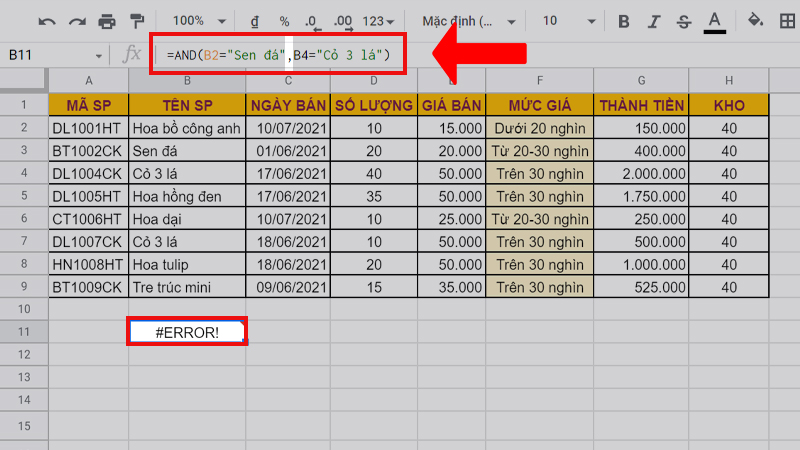Image resolution: width=800 pixels, height=450 pixels.
Task: Print the spreadsheet via printer icon
Action: 107,21
